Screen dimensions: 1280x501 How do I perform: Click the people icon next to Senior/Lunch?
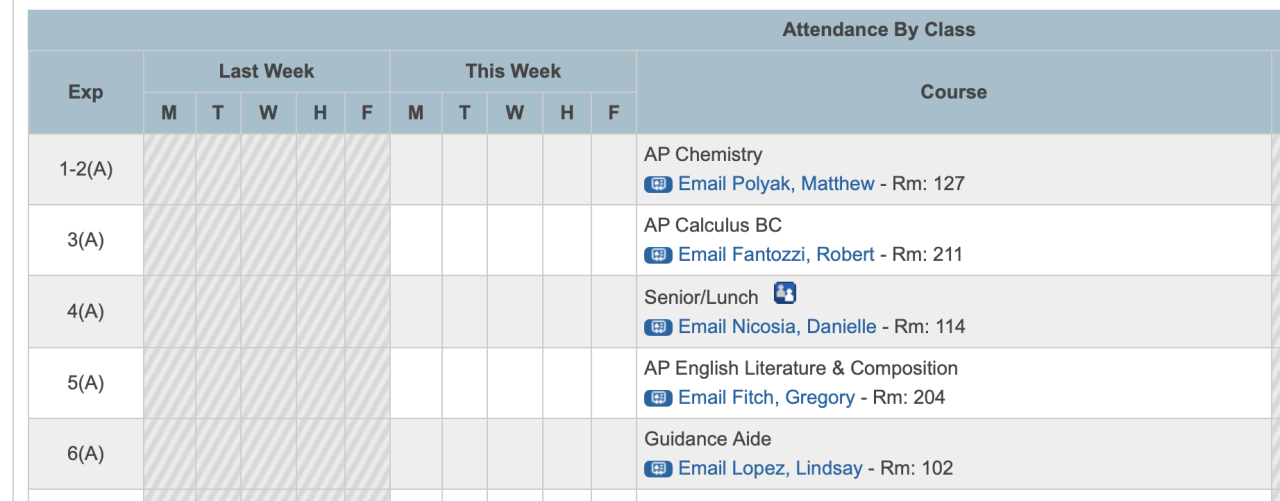point(785,294)
